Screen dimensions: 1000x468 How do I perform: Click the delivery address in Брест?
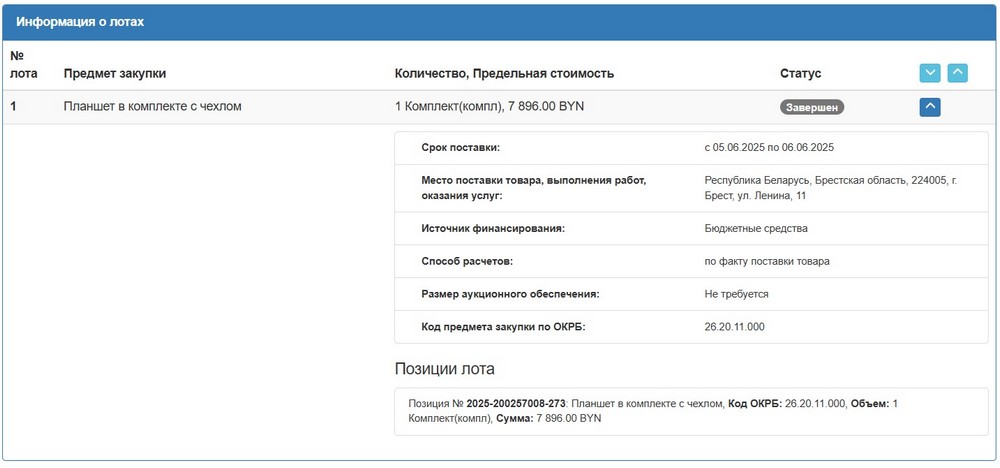point(830,188)
